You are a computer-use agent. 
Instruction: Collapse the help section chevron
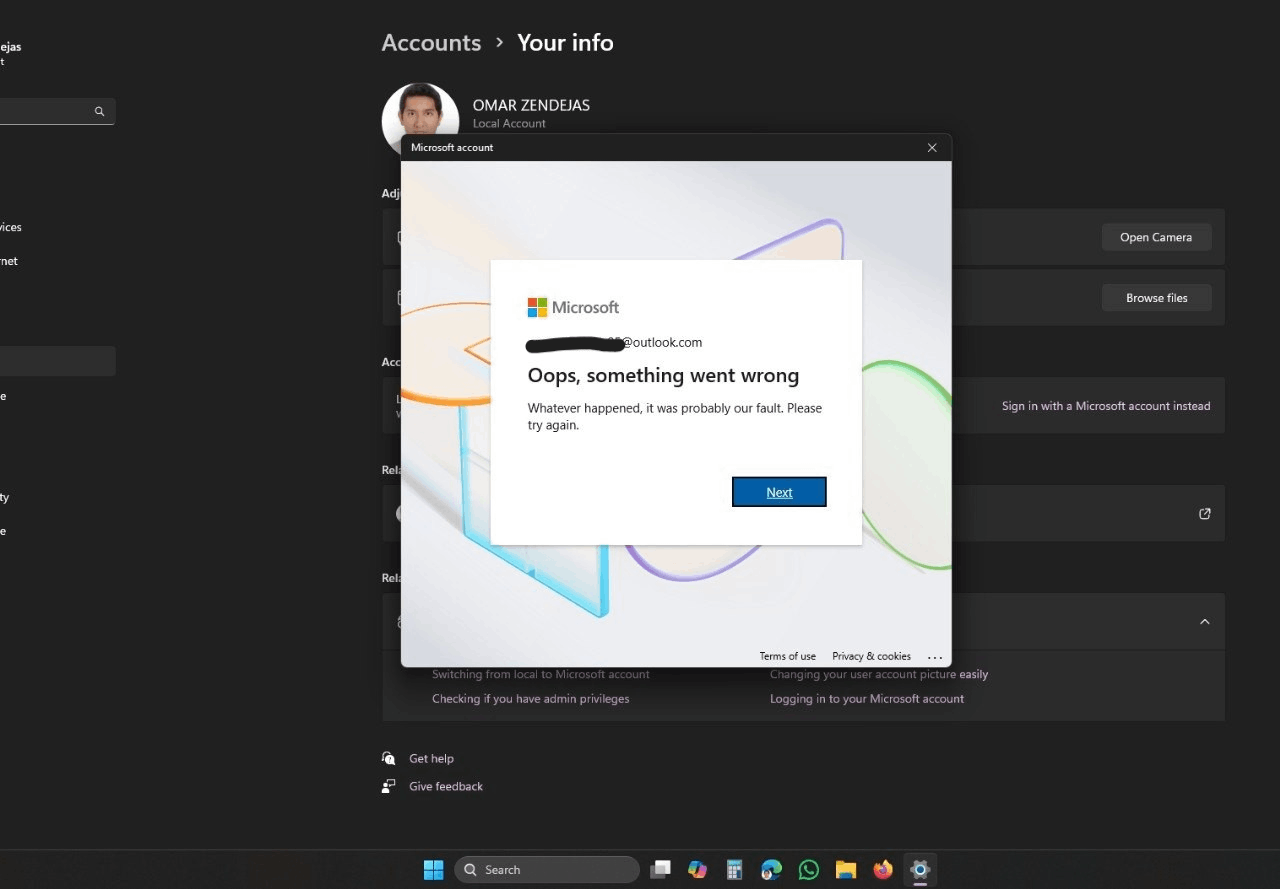[x=1205, y=622]
